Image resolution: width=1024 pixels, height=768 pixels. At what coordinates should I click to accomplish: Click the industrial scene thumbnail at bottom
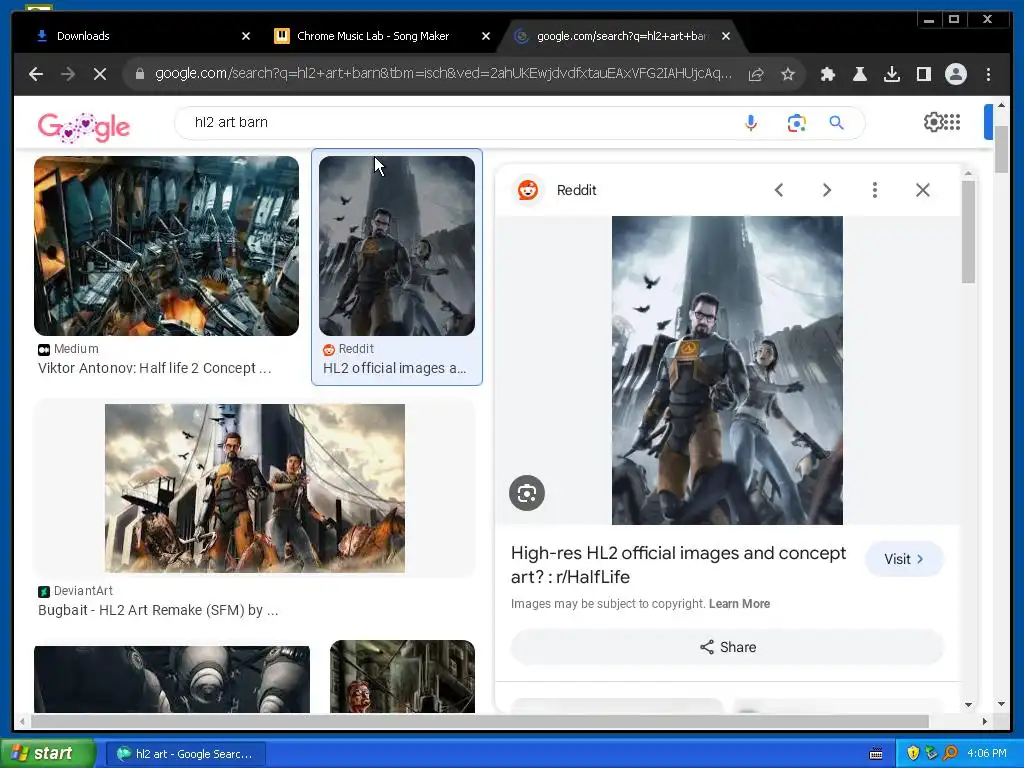pyautogui.click(x=402, y=677)
